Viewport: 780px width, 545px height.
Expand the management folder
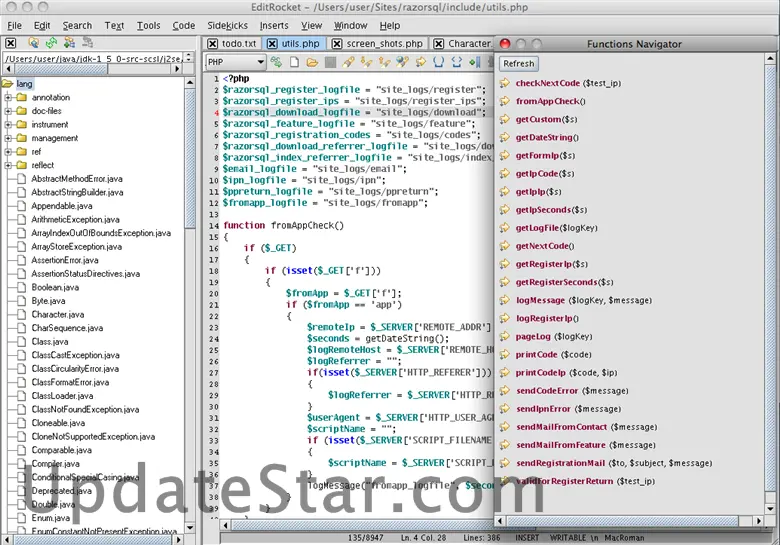(x=8, y=138)
